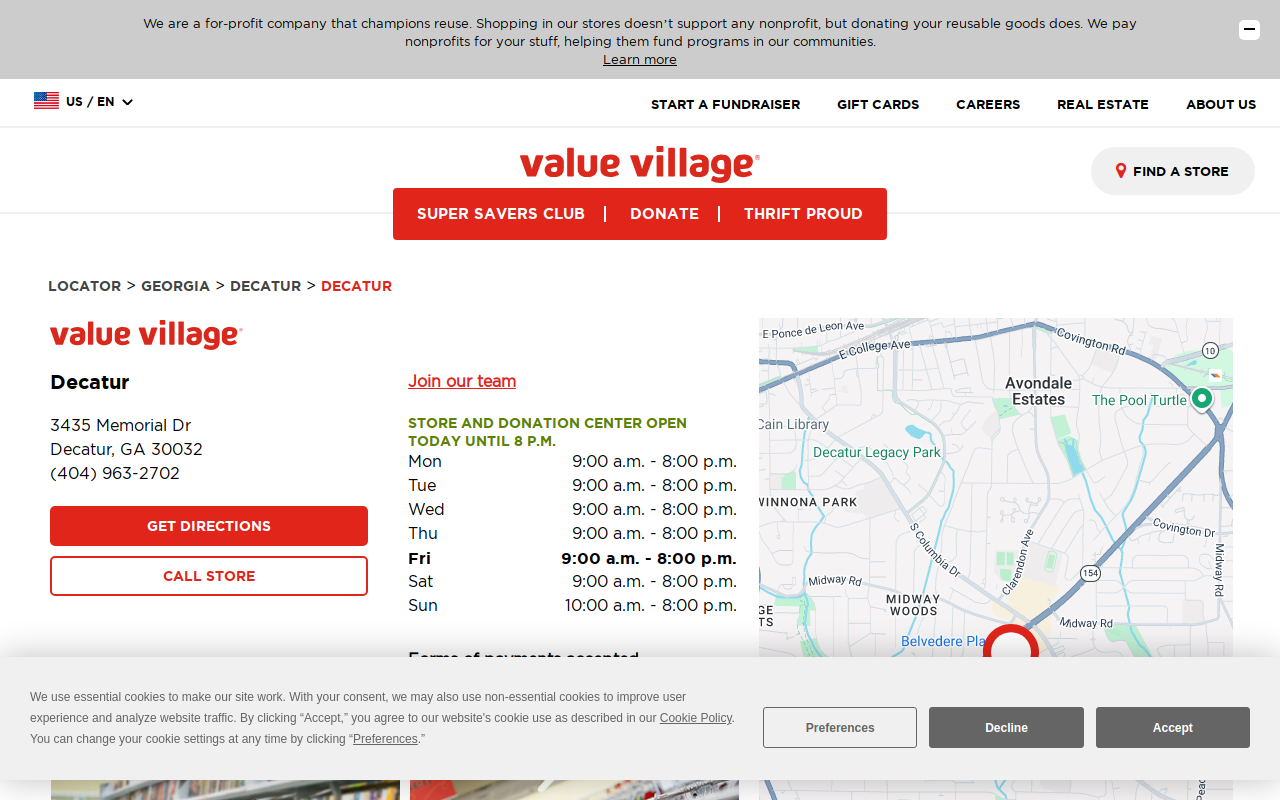Open Super Savers Club tab
This screenshot has width=1280, height=800.
tap(500, 214)
